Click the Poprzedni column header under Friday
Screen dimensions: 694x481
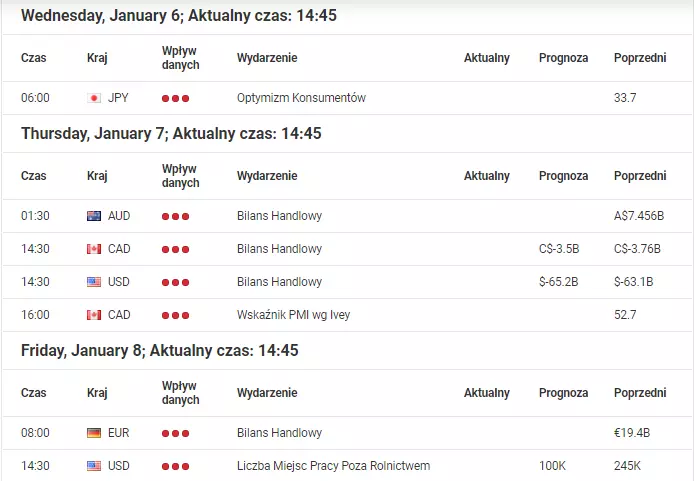(x=640, y=393)
